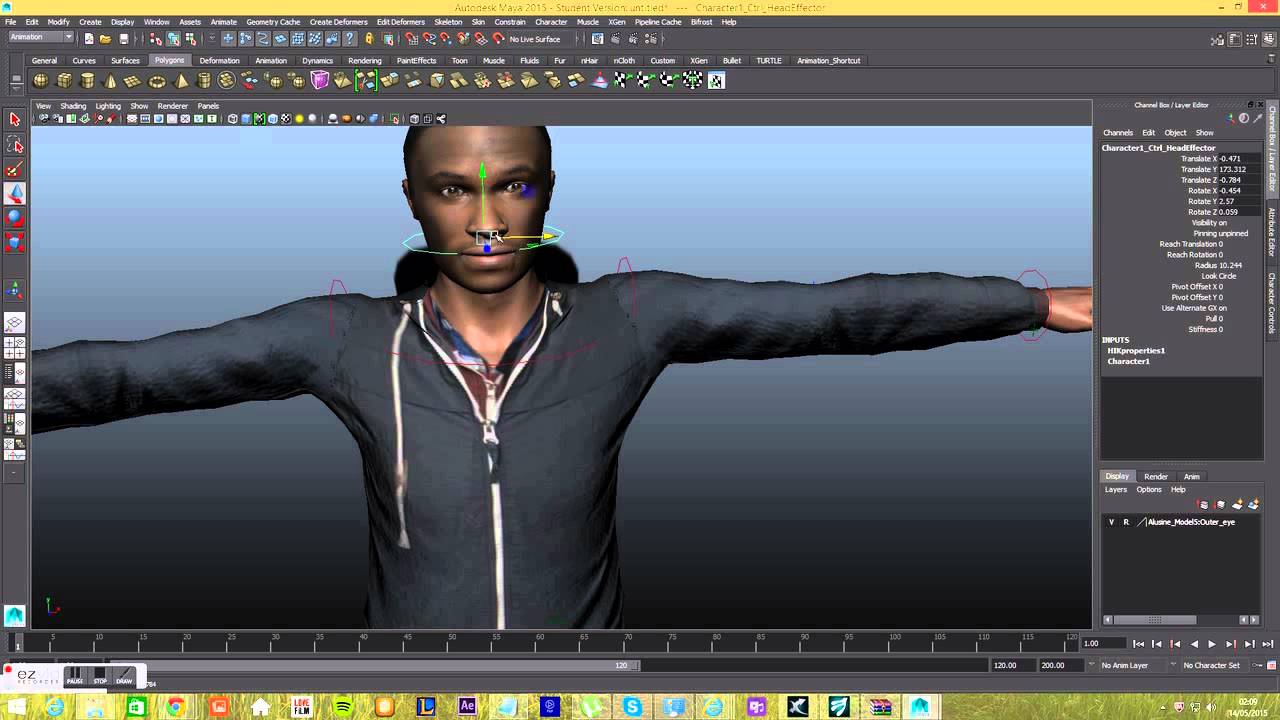The width and height of the screenshot is (1280, 720).
Task: Click frame 60 on the time slider
Action: 541,644
